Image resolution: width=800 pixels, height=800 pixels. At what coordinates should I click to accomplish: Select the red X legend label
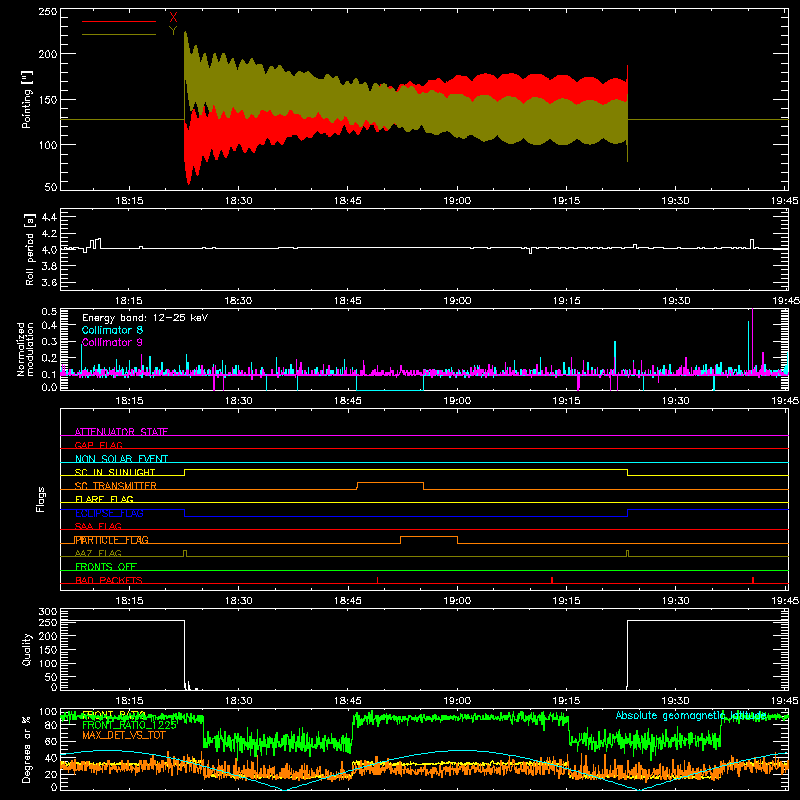pos(173,18)
